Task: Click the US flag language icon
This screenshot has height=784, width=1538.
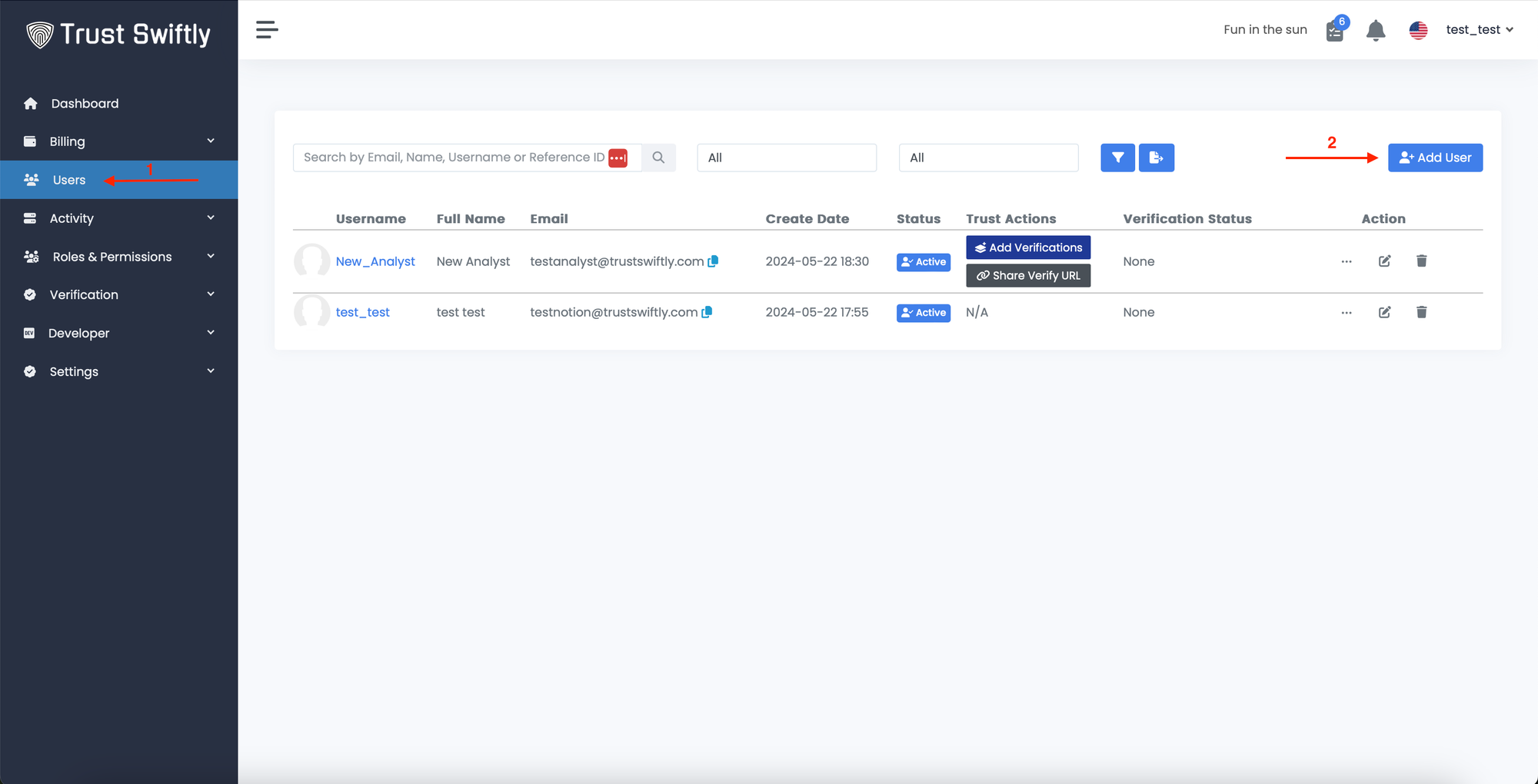Action: (1418, 30)
